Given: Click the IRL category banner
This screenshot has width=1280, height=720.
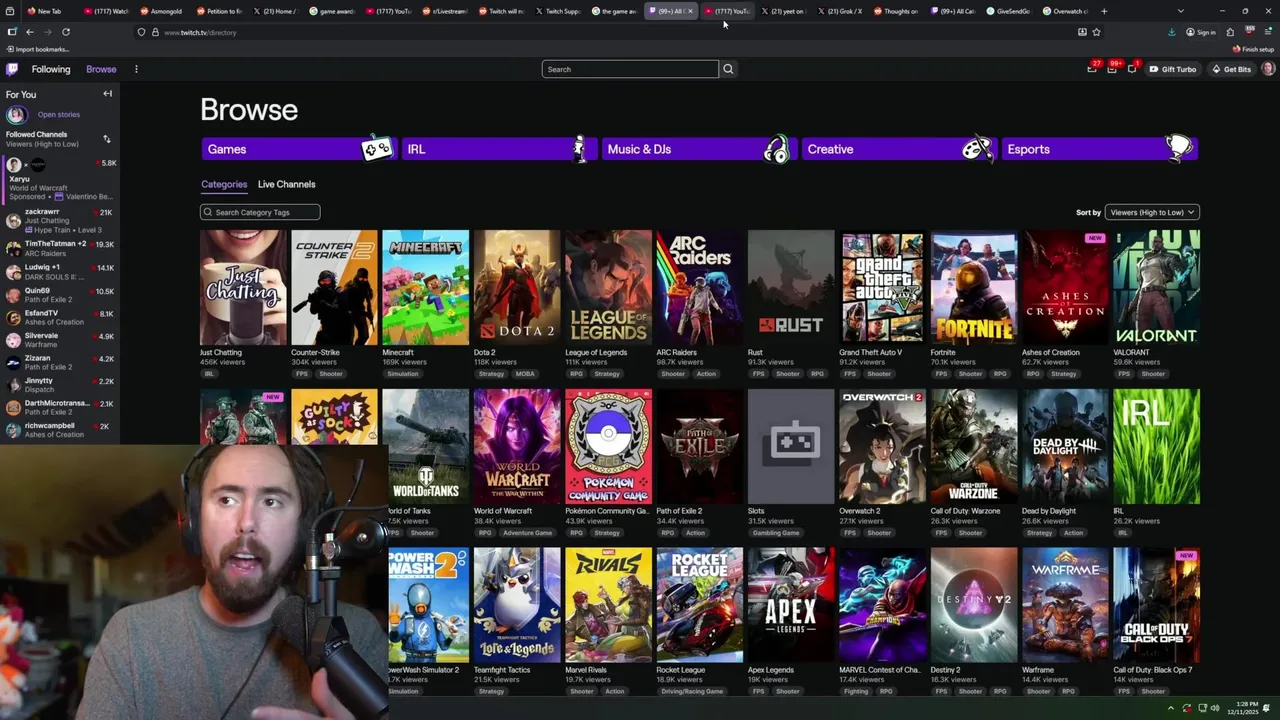Looking at the screenshot, I should click(x=499, y=149).
